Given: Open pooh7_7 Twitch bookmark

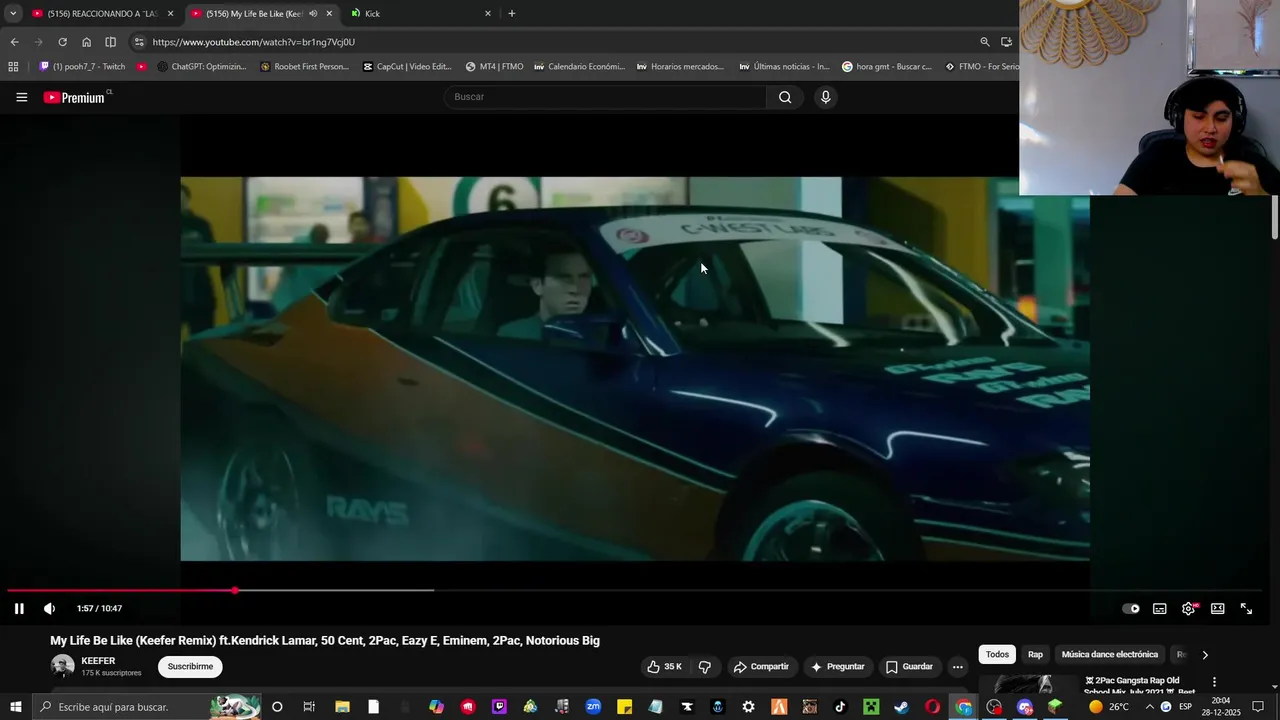Looking at the screenshot, I should click(82, 67).
